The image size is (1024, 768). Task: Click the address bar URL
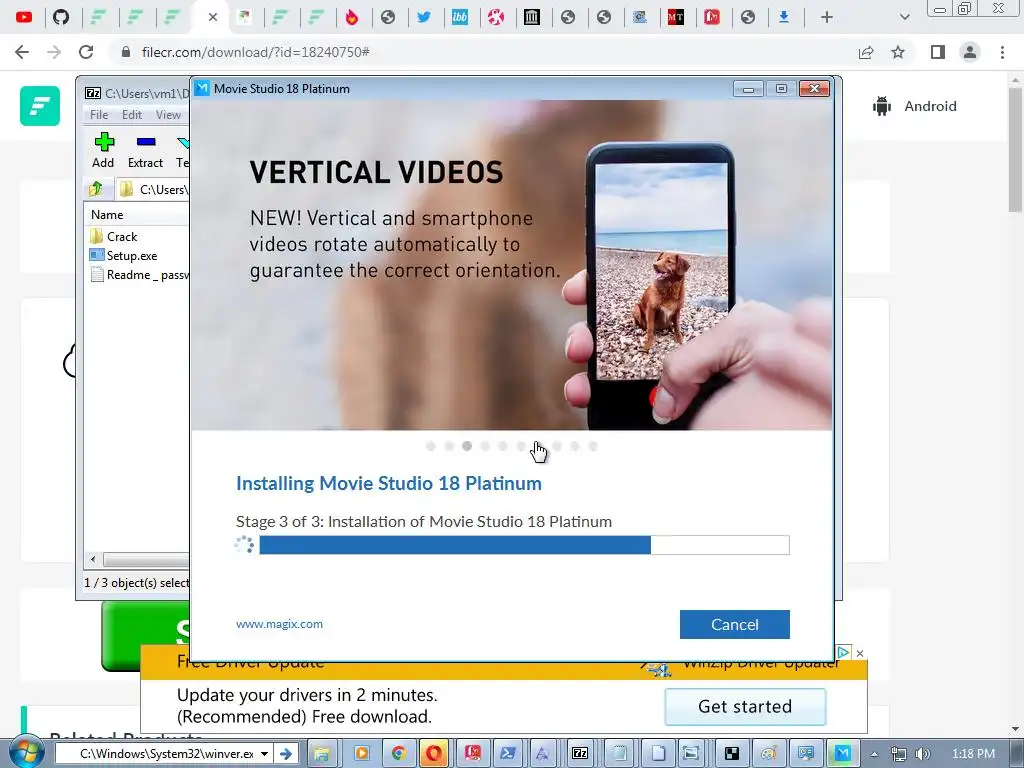256,52
